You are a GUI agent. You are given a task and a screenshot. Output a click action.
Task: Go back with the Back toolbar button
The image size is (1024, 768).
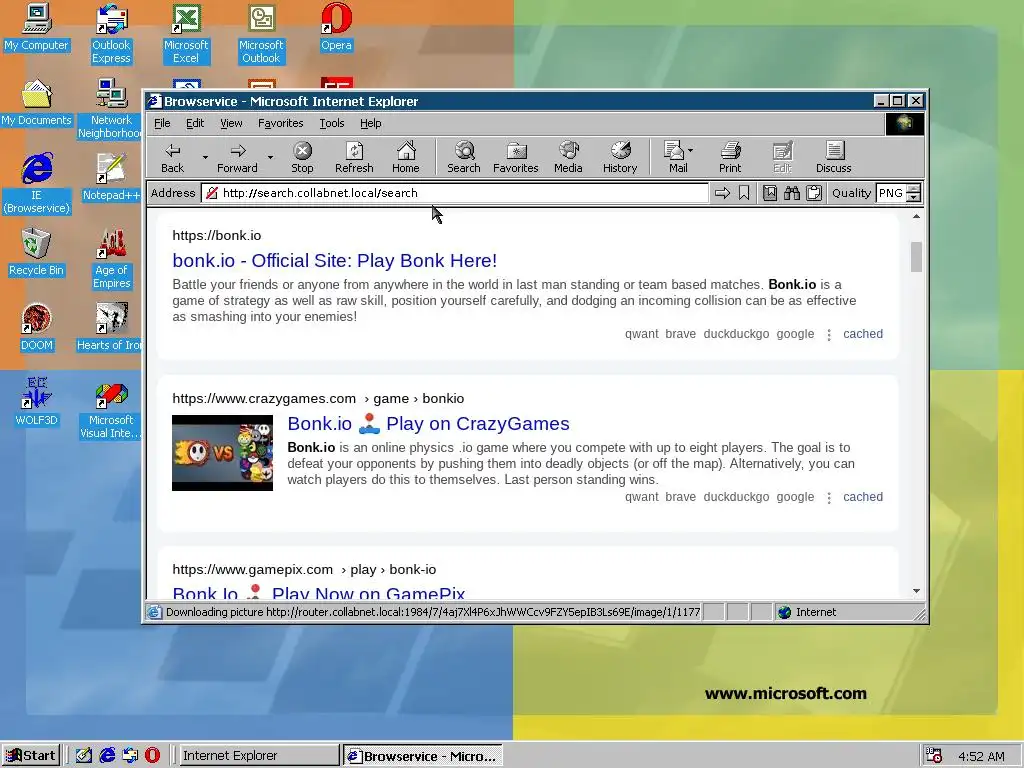pos(172,158)
